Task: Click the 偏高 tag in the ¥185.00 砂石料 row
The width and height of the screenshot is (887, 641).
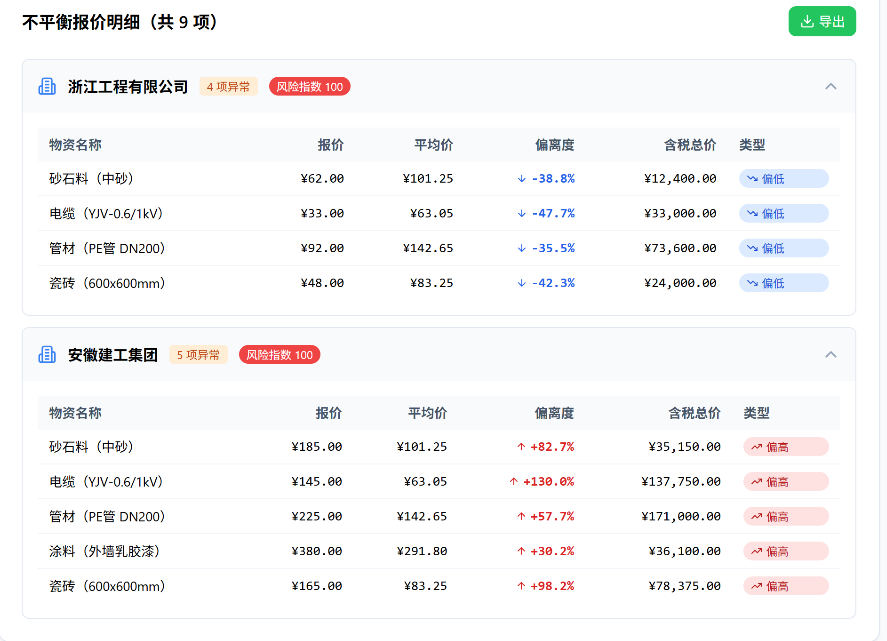Action: pos(786,447)
